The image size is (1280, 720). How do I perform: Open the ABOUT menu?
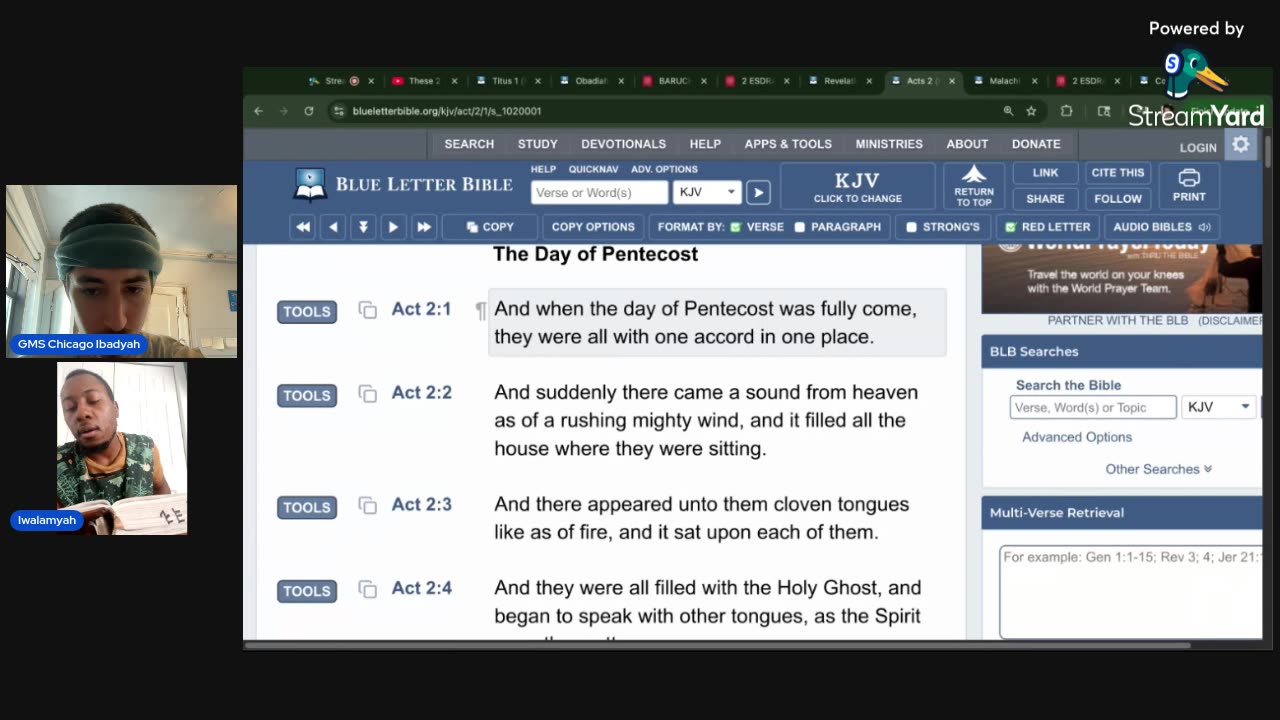pyautogui.click(x=967, y=144)
